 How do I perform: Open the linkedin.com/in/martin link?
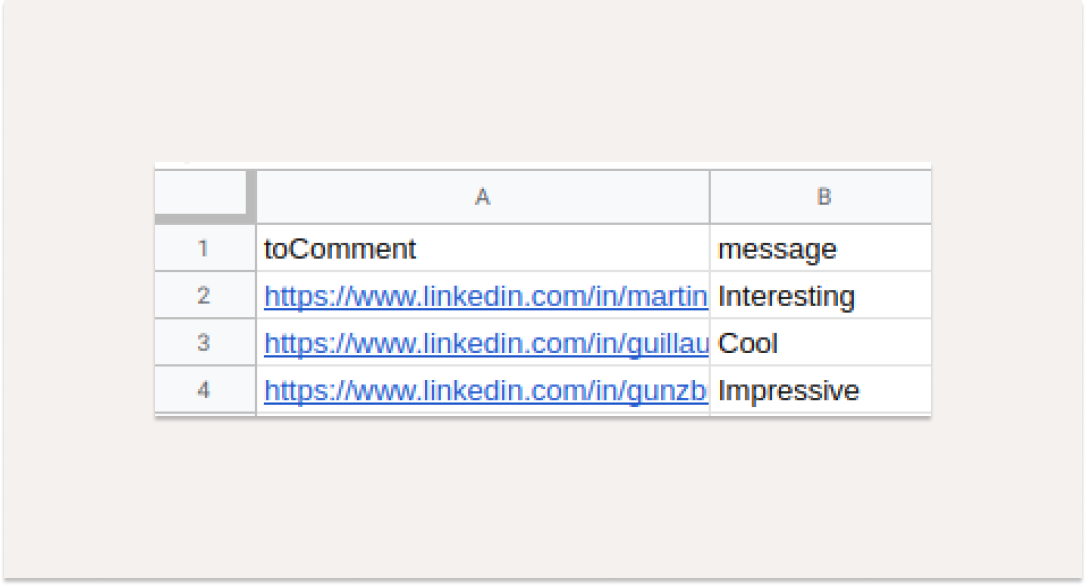click(486, 296)
